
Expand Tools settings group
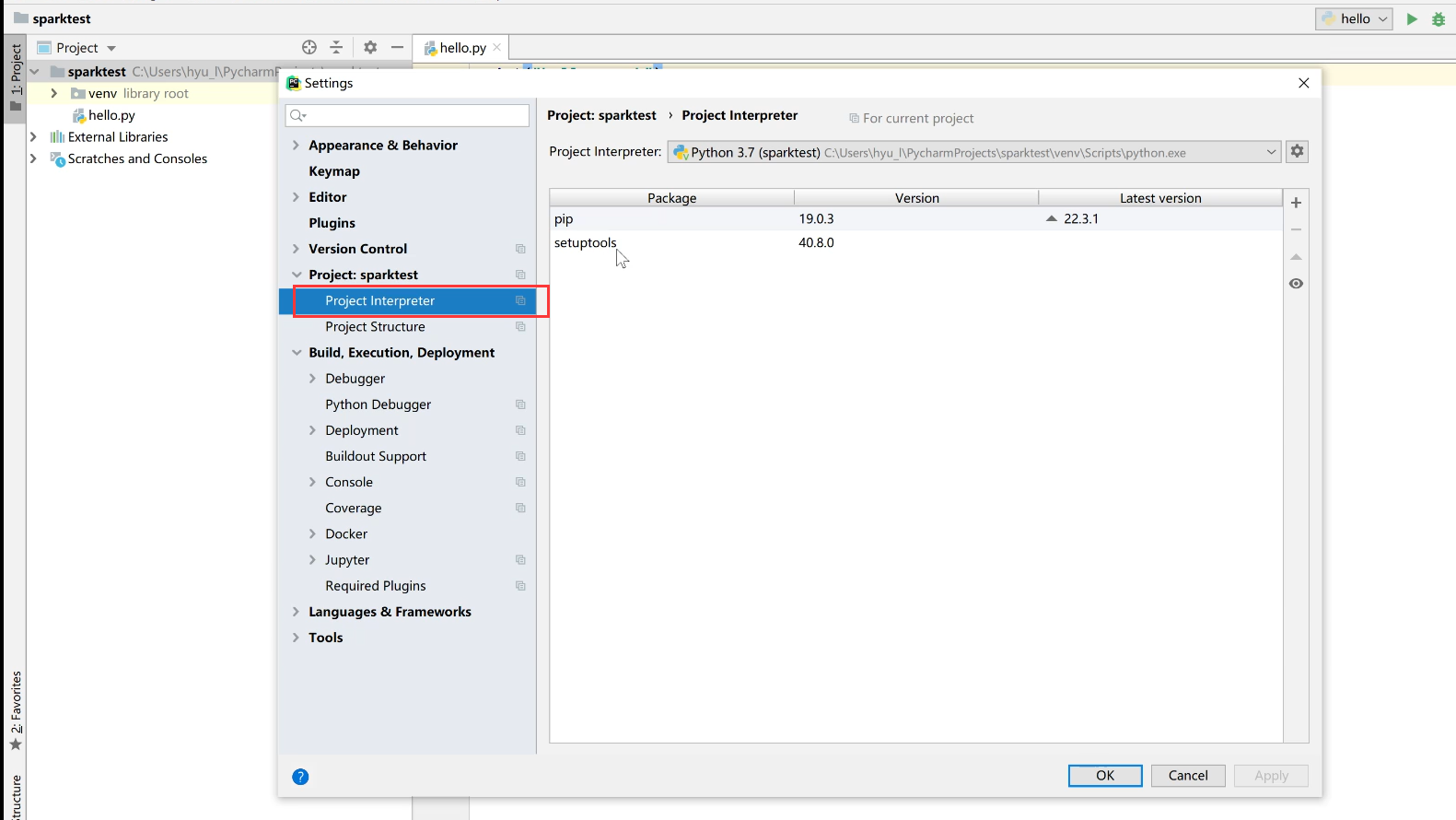(296, 638)
